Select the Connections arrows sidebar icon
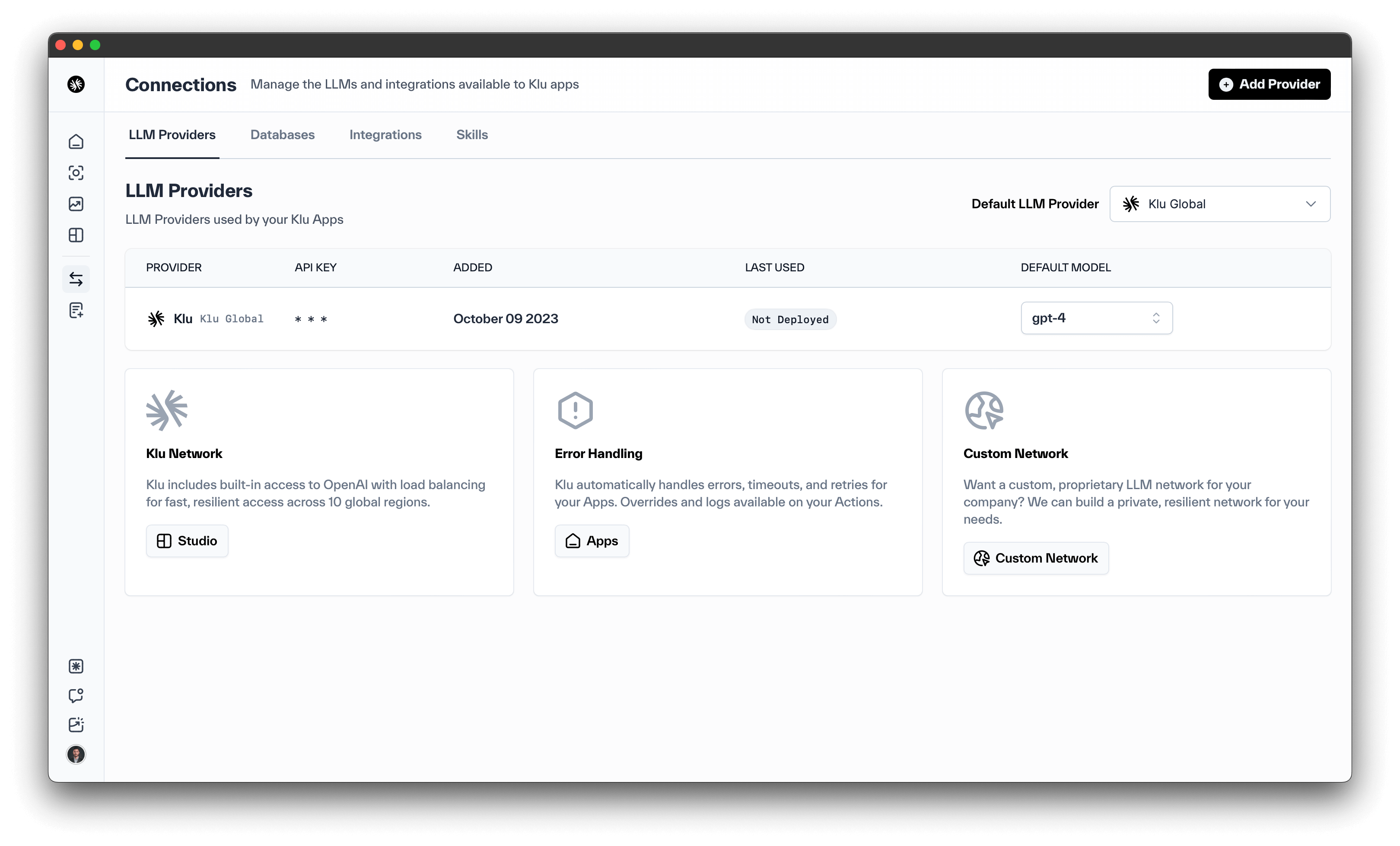This screenshot has height=846, width=1400. pos(76,279)
